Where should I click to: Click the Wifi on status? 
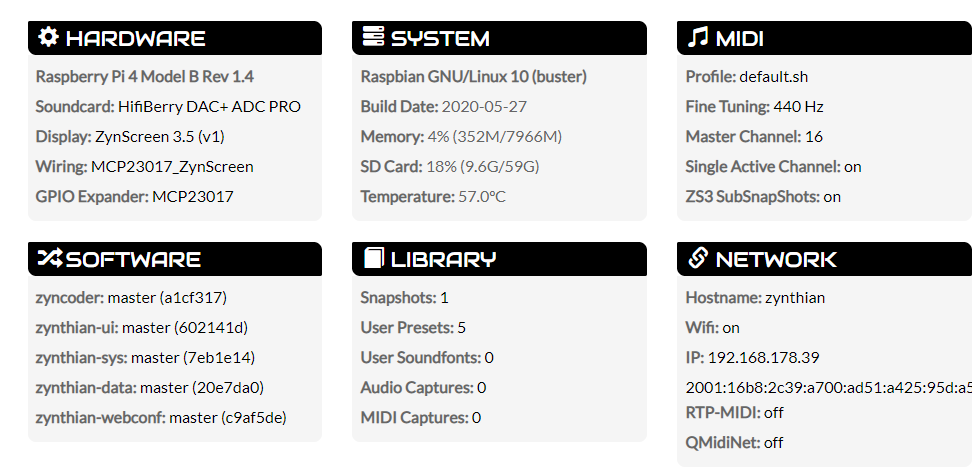pos(712,328)
